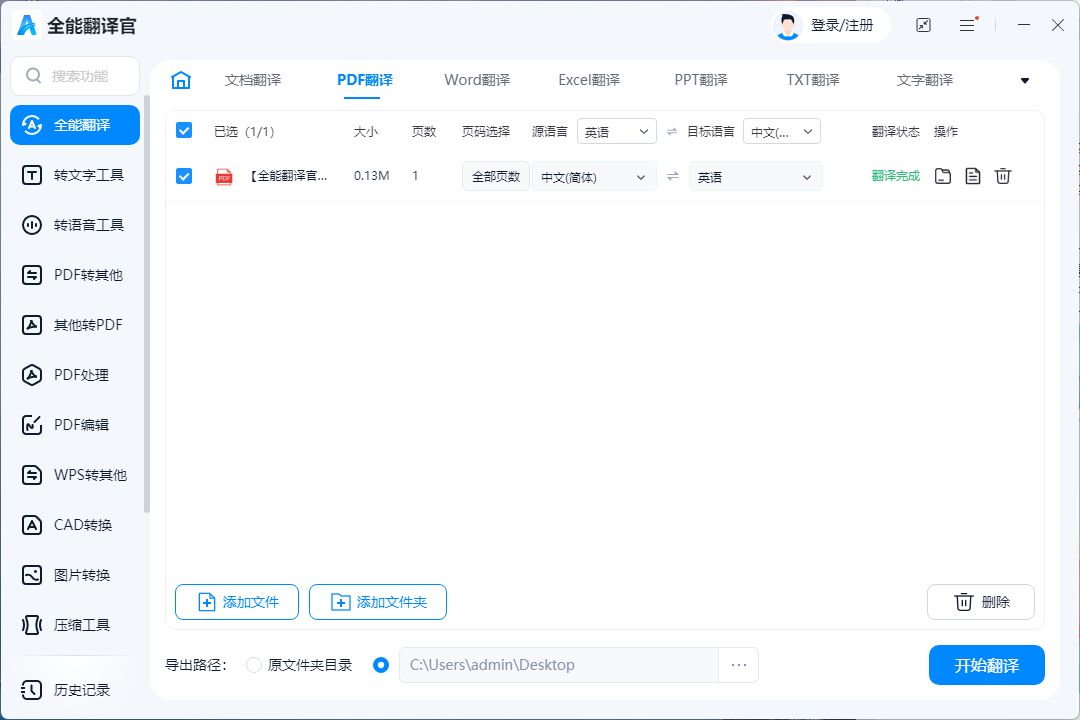1080x720 pixels.
Task: Open row target language dropdown 英语
Action: pos(756,177)
